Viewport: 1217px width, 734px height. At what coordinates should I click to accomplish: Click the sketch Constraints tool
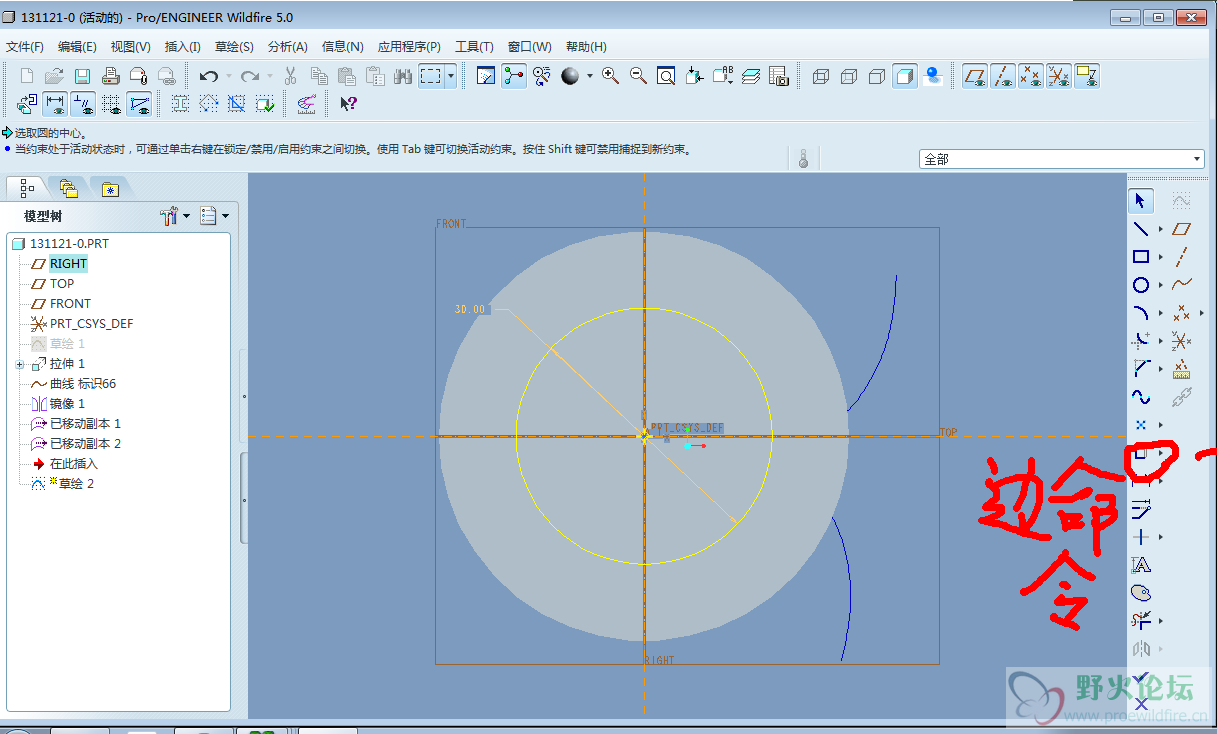pos(1141,537)
